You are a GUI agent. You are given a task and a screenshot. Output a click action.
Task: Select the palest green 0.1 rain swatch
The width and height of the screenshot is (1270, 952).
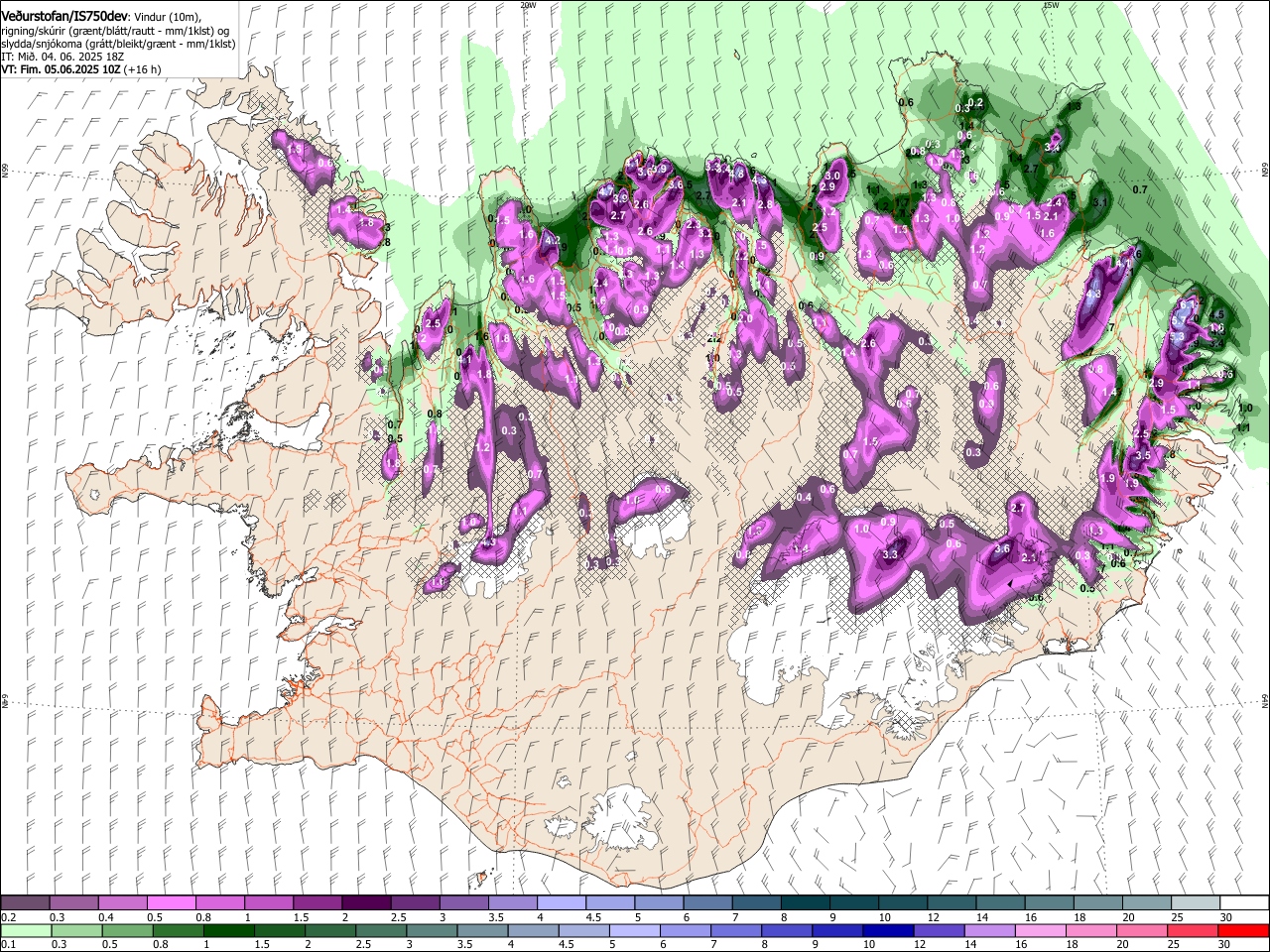coord(26,930)
